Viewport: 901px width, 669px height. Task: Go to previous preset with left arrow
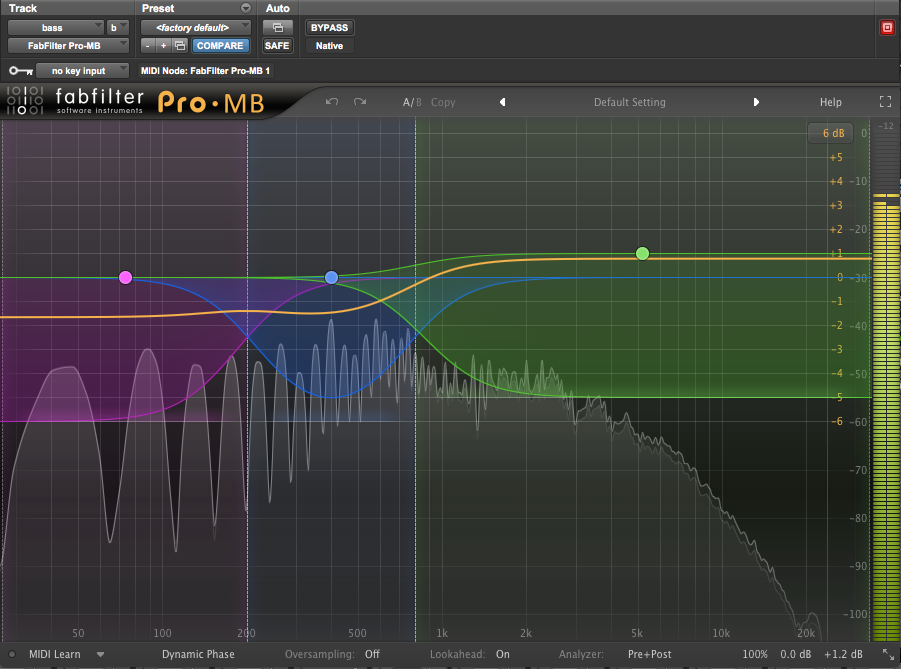point(502,102)
